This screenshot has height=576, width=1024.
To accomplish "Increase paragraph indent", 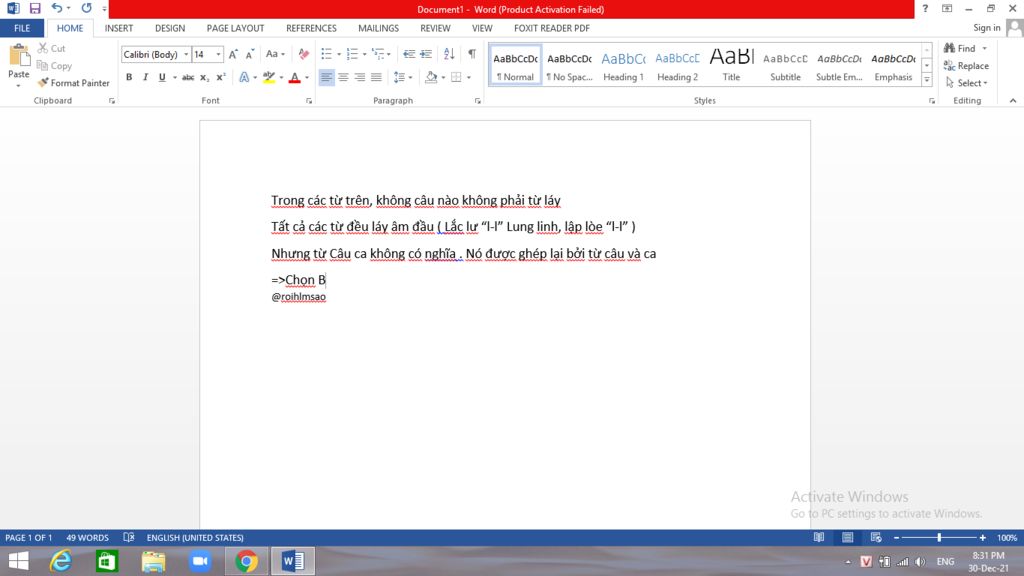I will pyautogui.click(x=426, y=54).
